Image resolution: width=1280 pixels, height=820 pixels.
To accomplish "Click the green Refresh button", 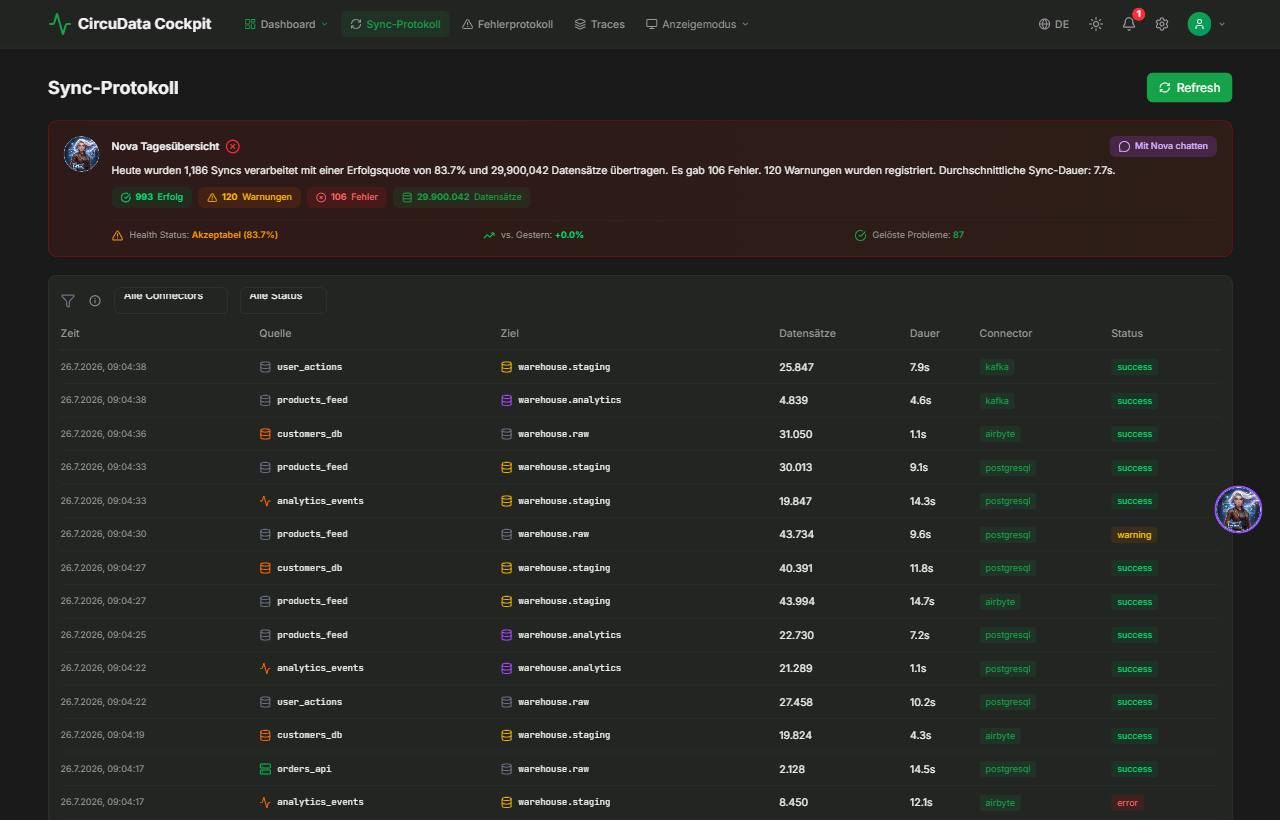I will [x=1189, y=87].
